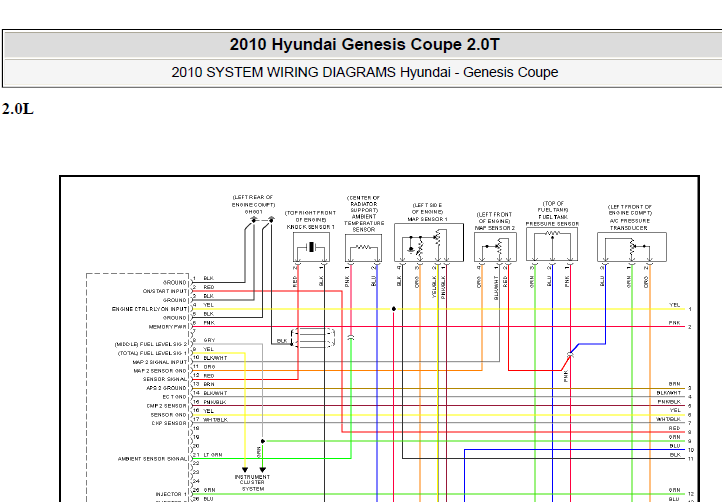722x502 pixels.
Task: Click the "PNK/BLK" wire label at pin 15
Action: coord(215,402)
